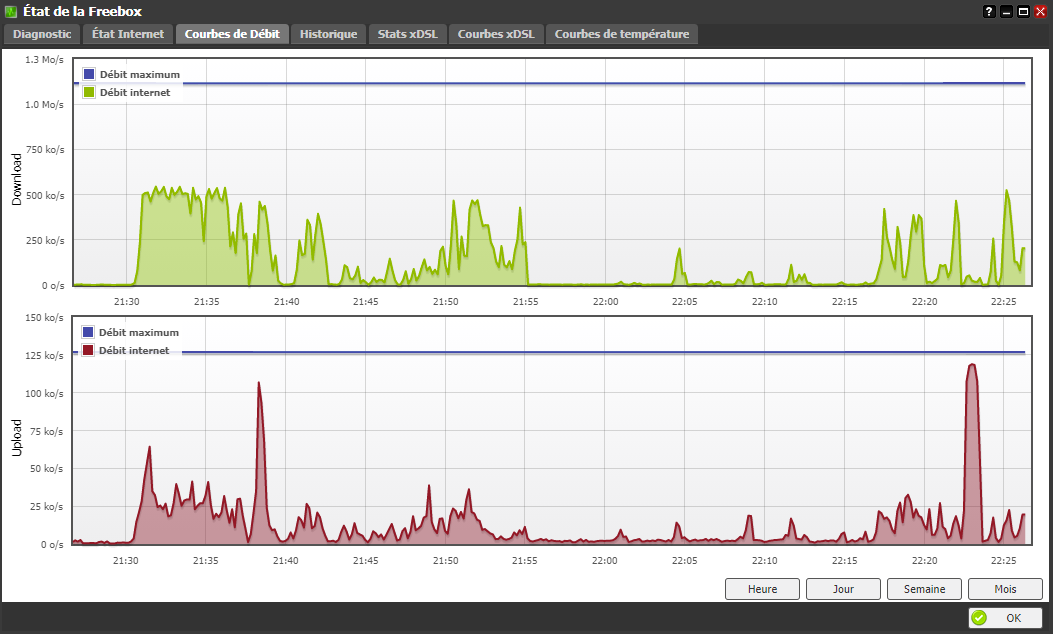Click blue Débit maximum swatch in Upload legend
The width and height of the screenshot is (1053, 634).
(x=88, y=332)
